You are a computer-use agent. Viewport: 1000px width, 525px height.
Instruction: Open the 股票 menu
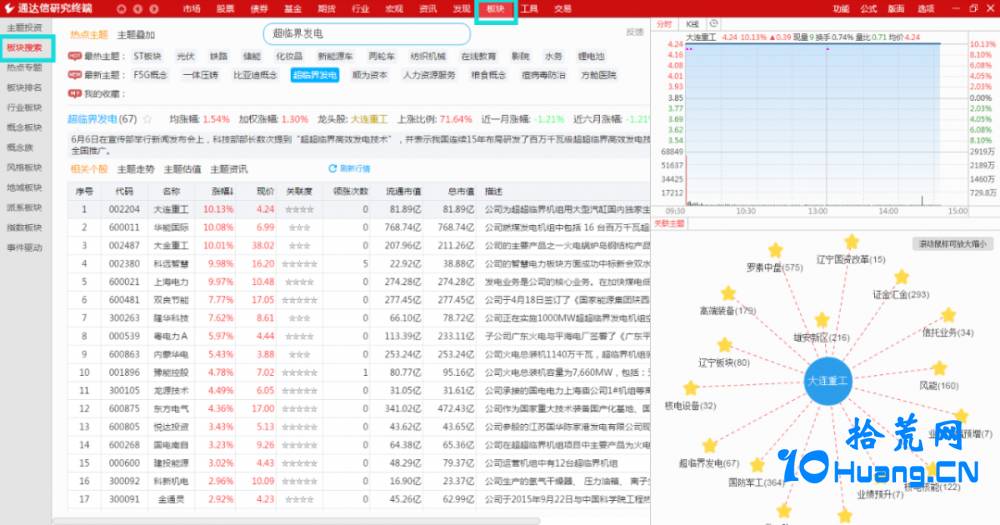tap(225, 9)
